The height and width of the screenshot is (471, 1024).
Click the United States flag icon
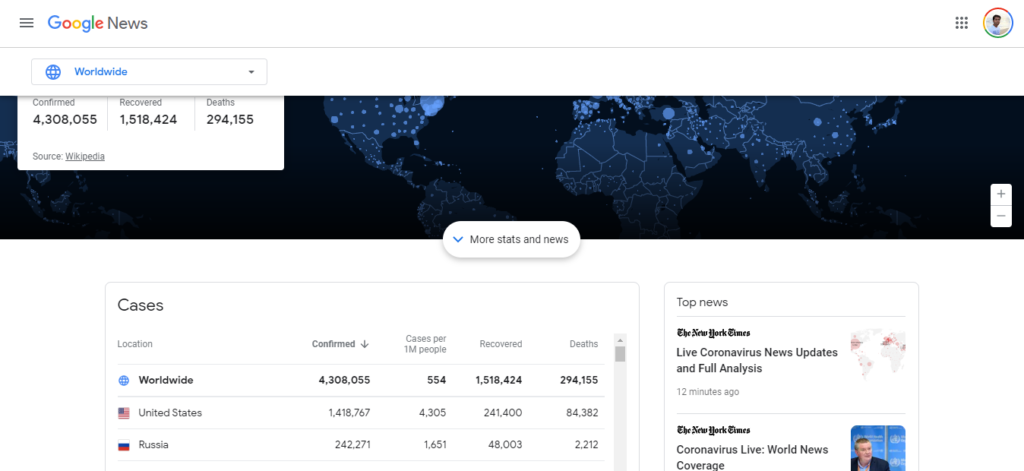coord(123,413)
